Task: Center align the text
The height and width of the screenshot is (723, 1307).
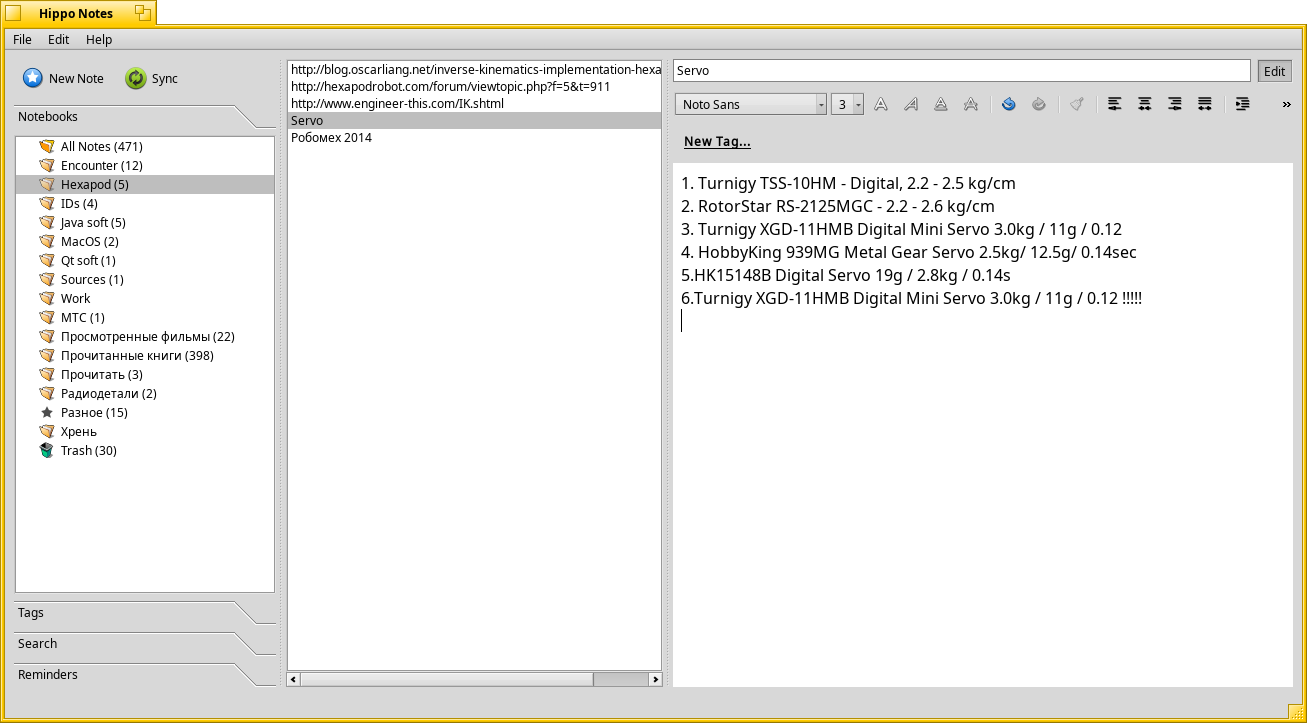Action: (x=1145, y=104)
